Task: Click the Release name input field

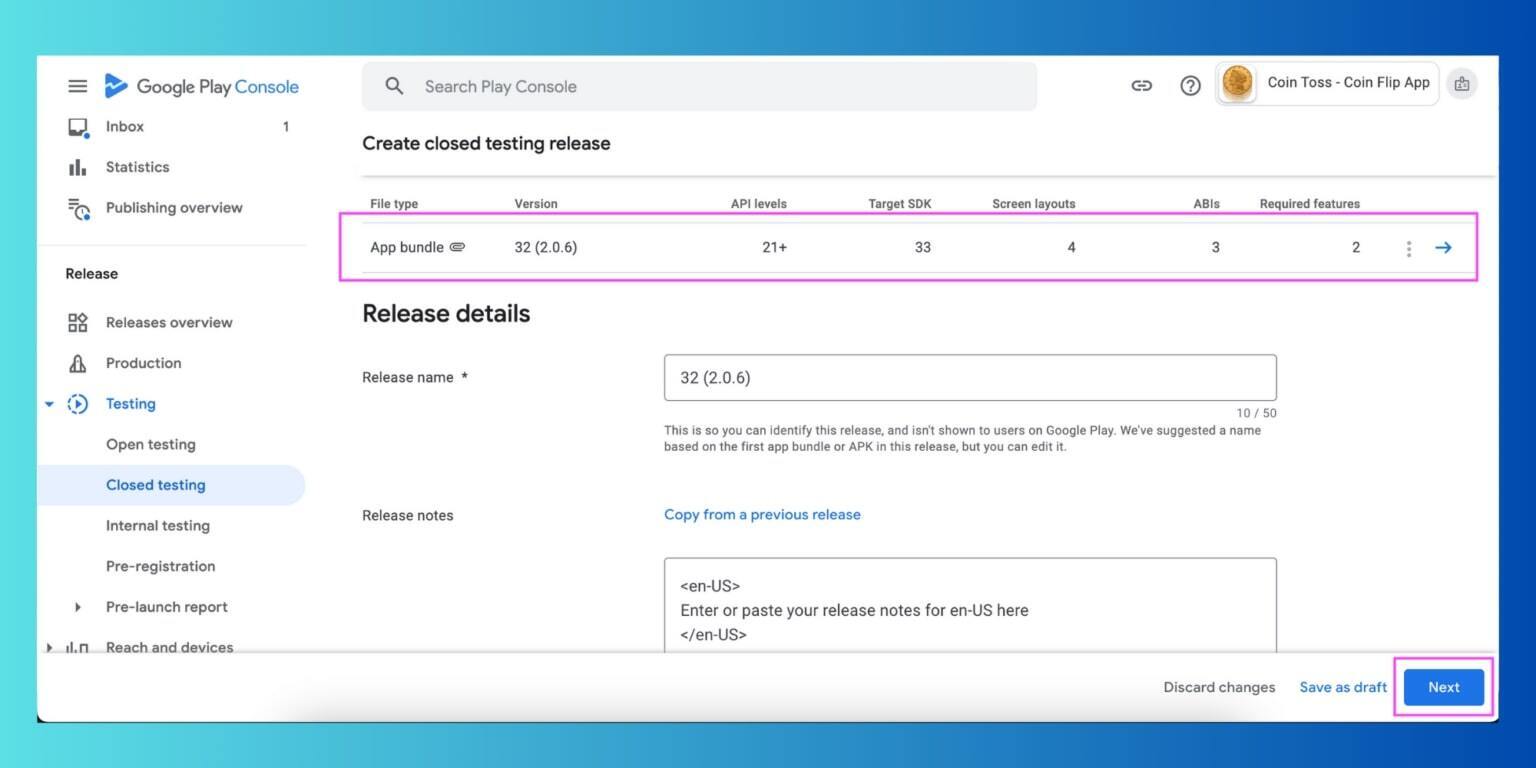Action: [x=970, y=378]
